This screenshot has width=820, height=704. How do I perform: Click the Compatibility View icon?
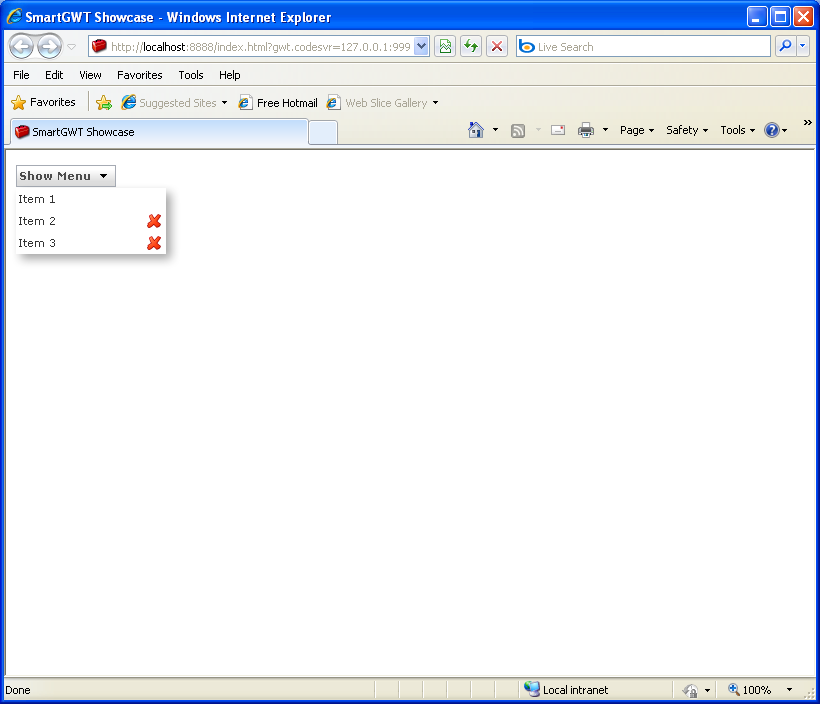pyautogui.click(x=445, y=47)
